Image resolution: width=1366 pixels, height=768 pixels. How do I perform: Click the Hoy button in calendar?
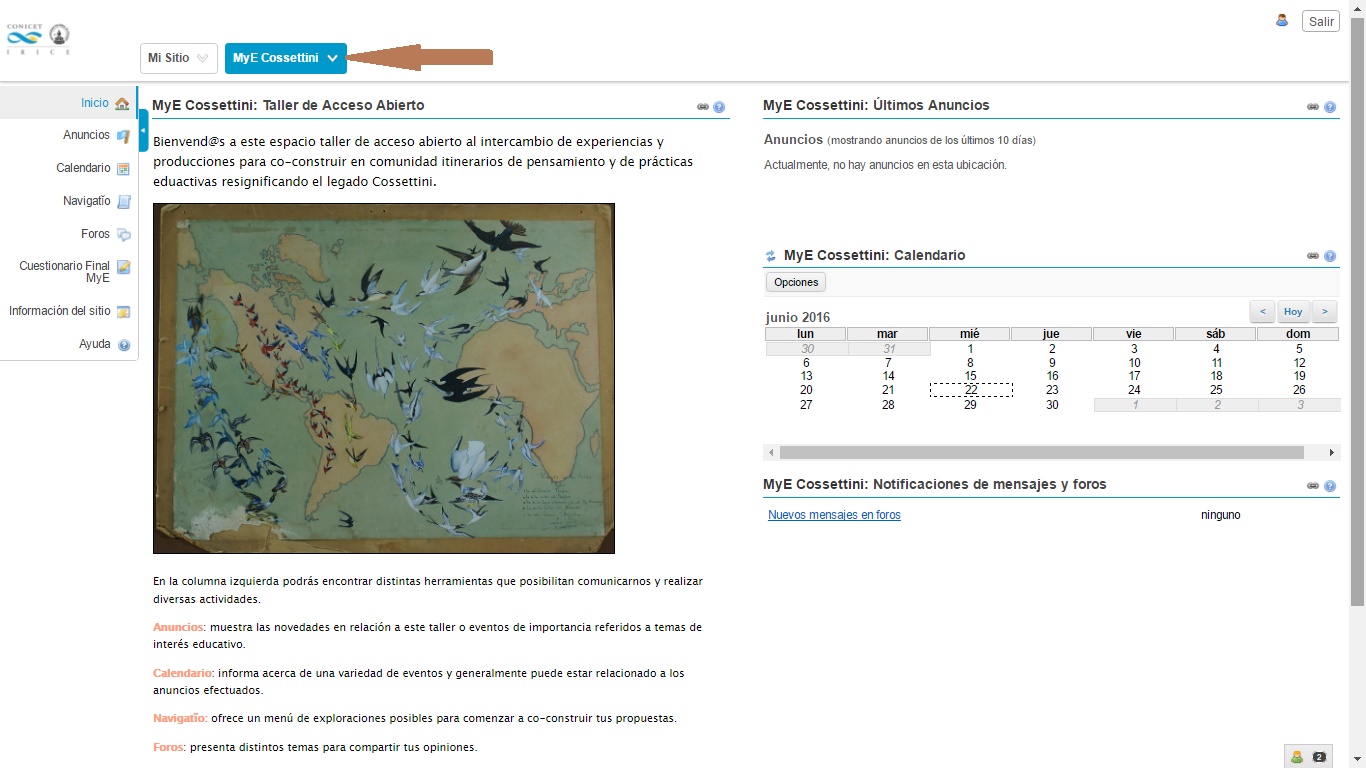(1293, 311)
